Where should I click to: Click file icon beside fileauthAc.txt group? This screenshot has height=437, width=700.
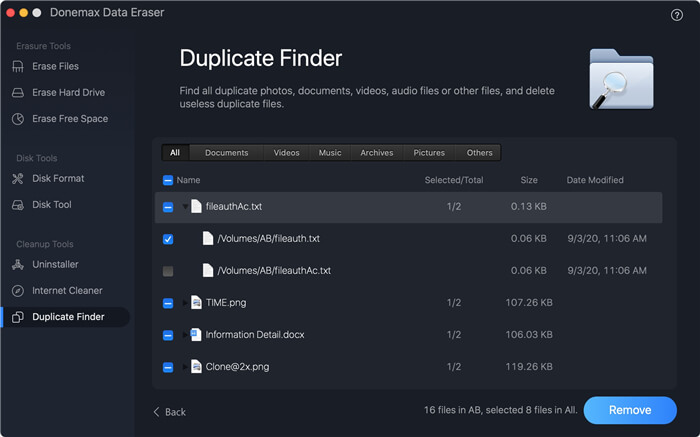(196, 206)
